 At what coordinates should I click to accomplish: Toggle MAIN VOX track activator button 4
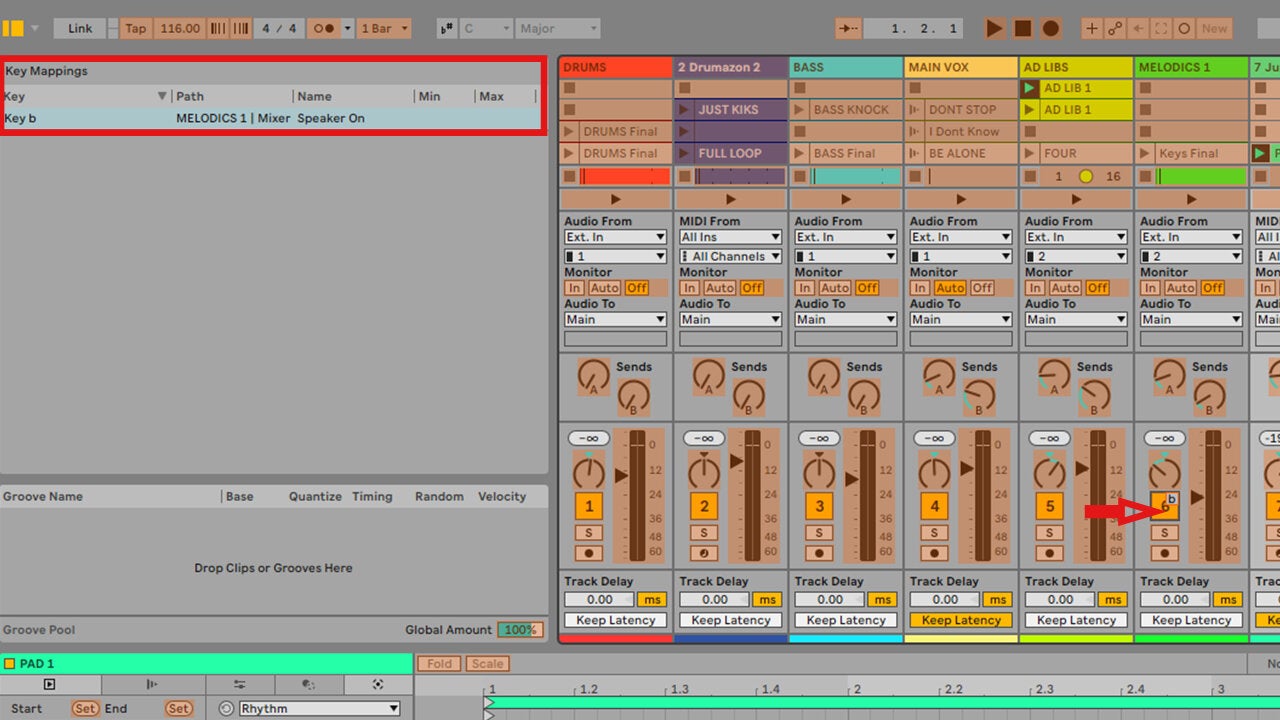934,506
